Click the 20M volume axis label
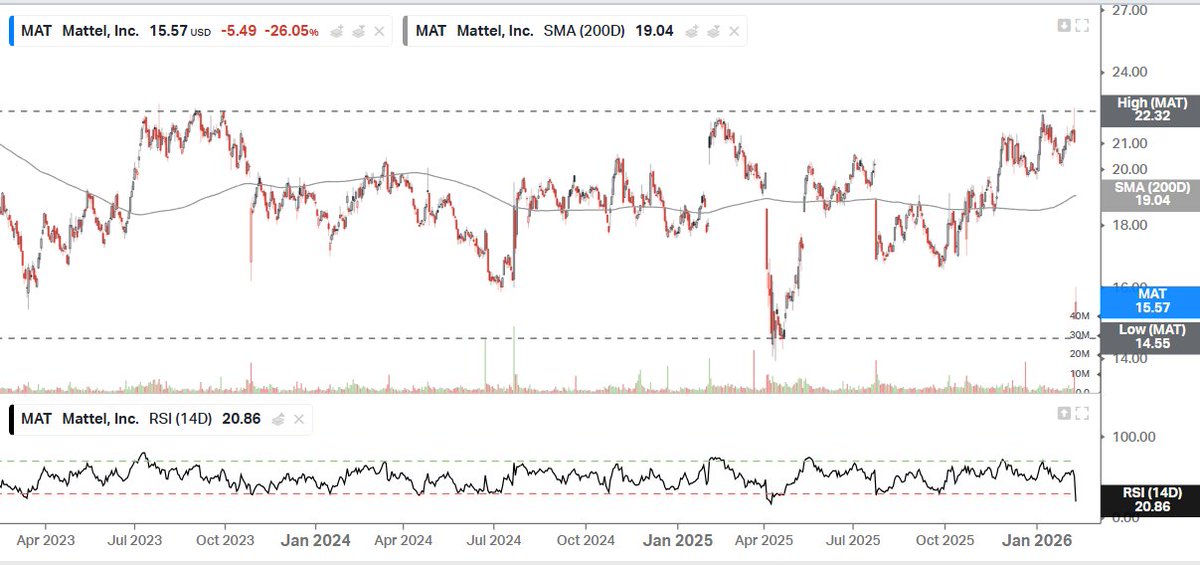Screen dimensions: 1200x565 [x=1079, y=354]
